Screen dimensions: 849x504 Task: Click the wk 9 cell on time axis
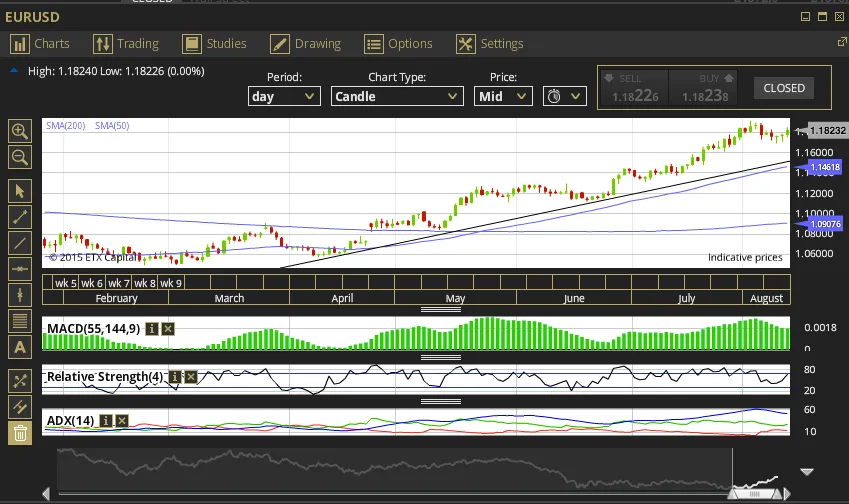click(x=171, y=283)
